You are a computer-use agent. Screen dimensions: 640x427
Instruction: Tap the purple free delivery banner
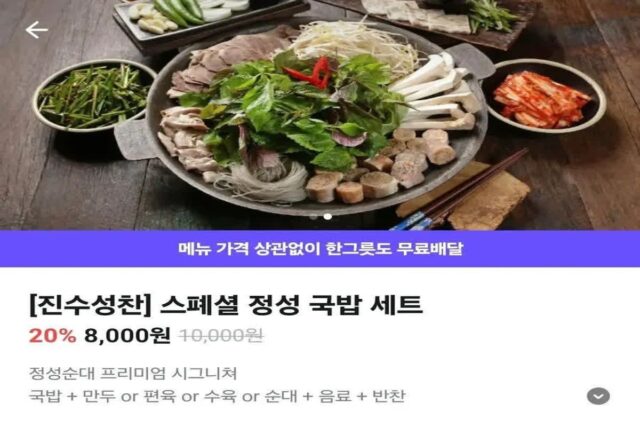tap(320, 249)
